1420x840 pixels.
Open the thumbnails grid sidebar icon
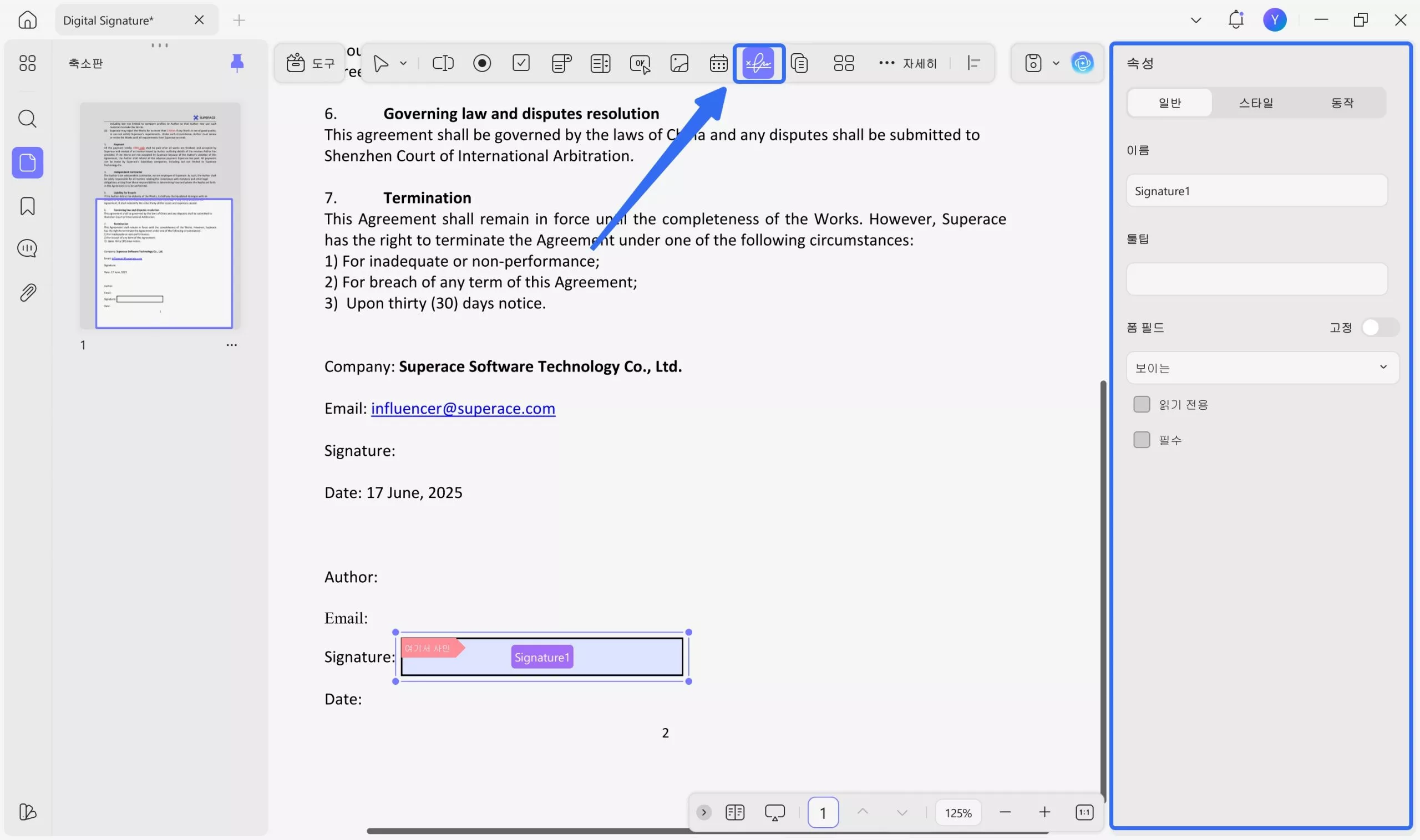(27, 63)
